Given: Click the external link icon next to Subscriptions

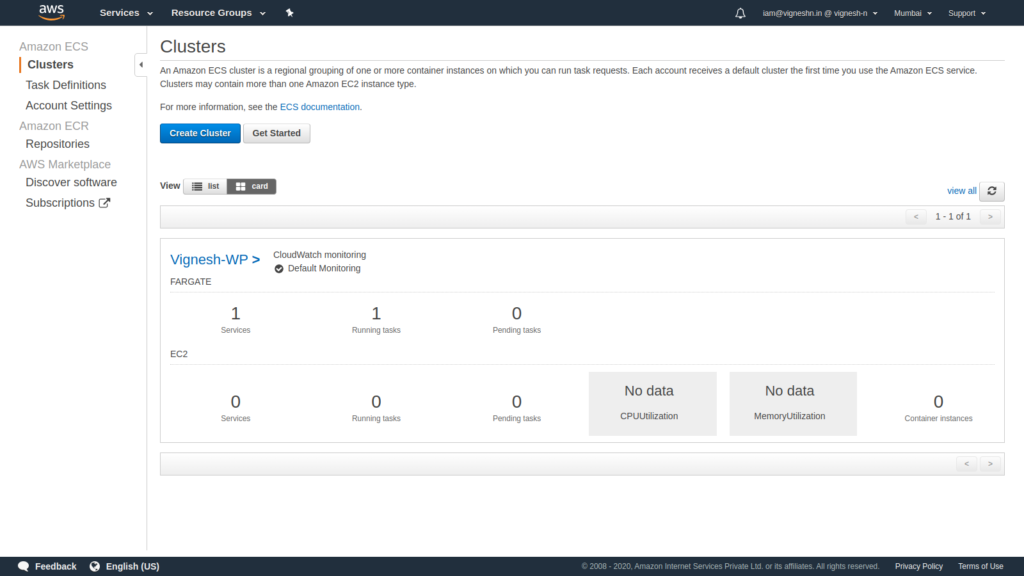Looking at the screenshot, I should [x=104, y=203].
